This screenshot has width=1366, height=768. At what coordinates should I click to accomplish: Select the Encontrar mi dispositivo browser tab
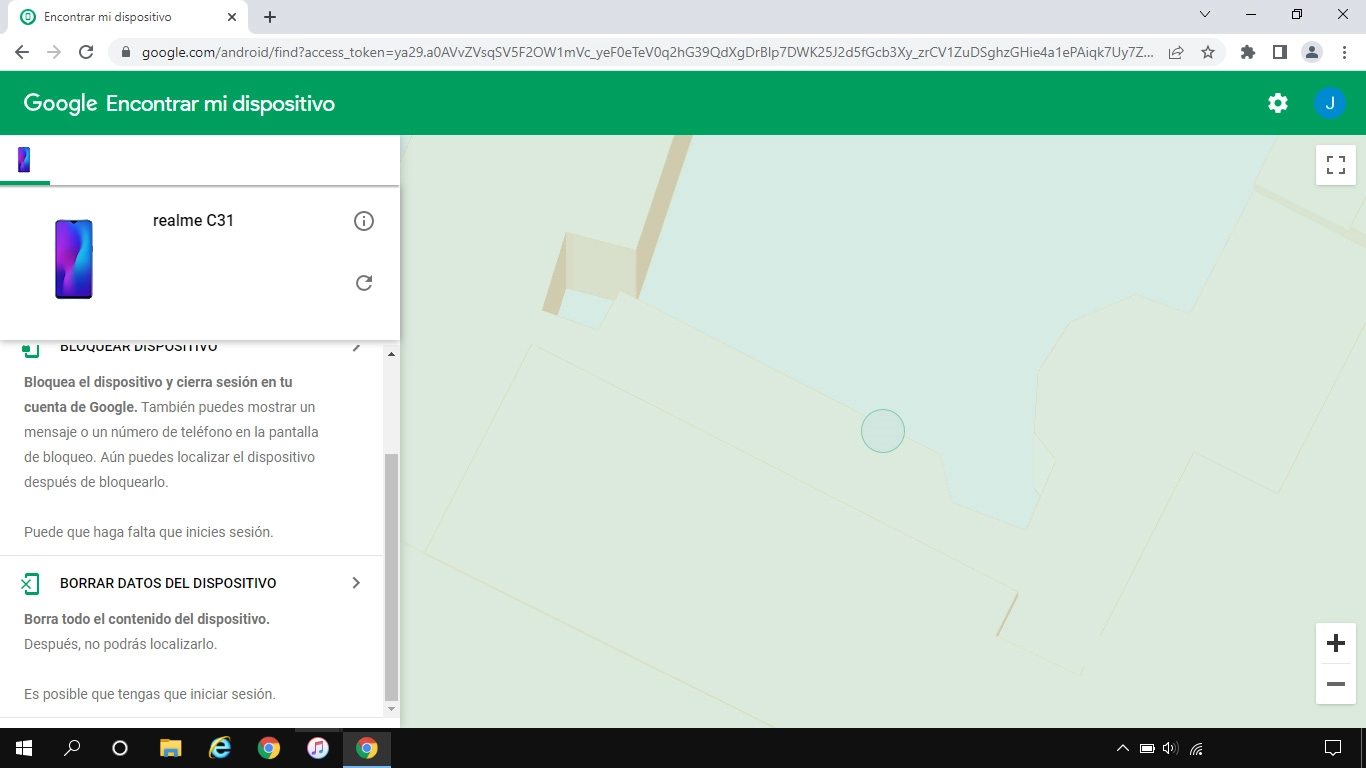click(120, 16)
